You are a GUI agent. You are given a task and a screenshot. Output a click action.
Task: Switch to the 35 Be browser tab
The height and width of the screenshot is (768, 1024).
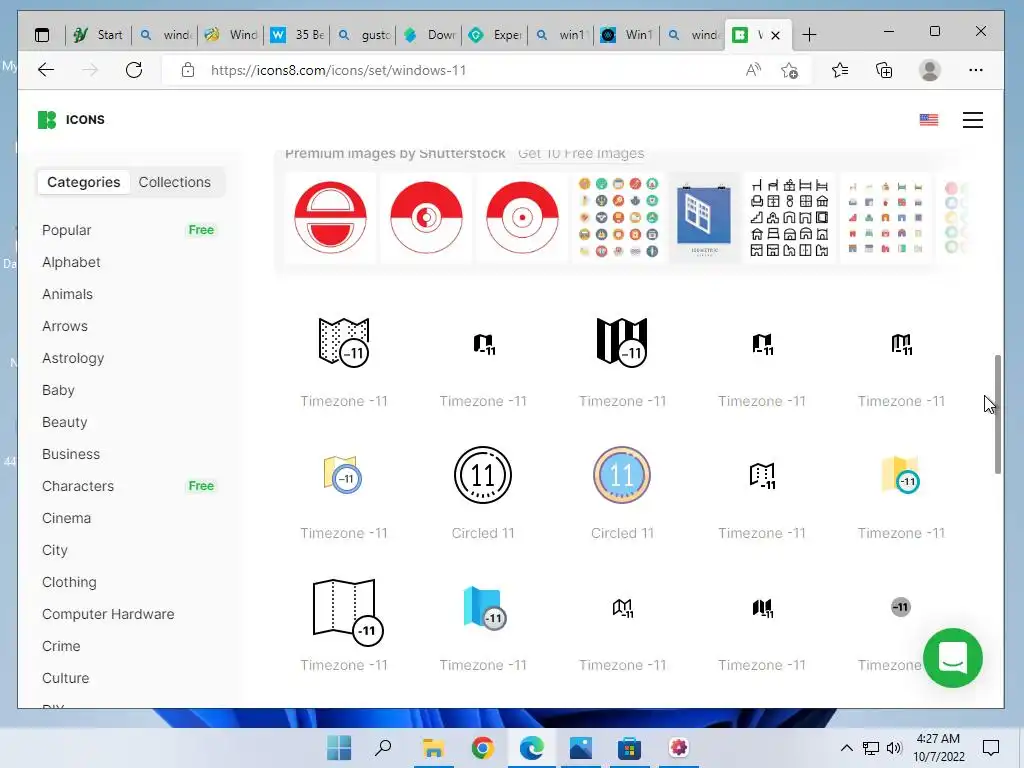tap(297, 35)
